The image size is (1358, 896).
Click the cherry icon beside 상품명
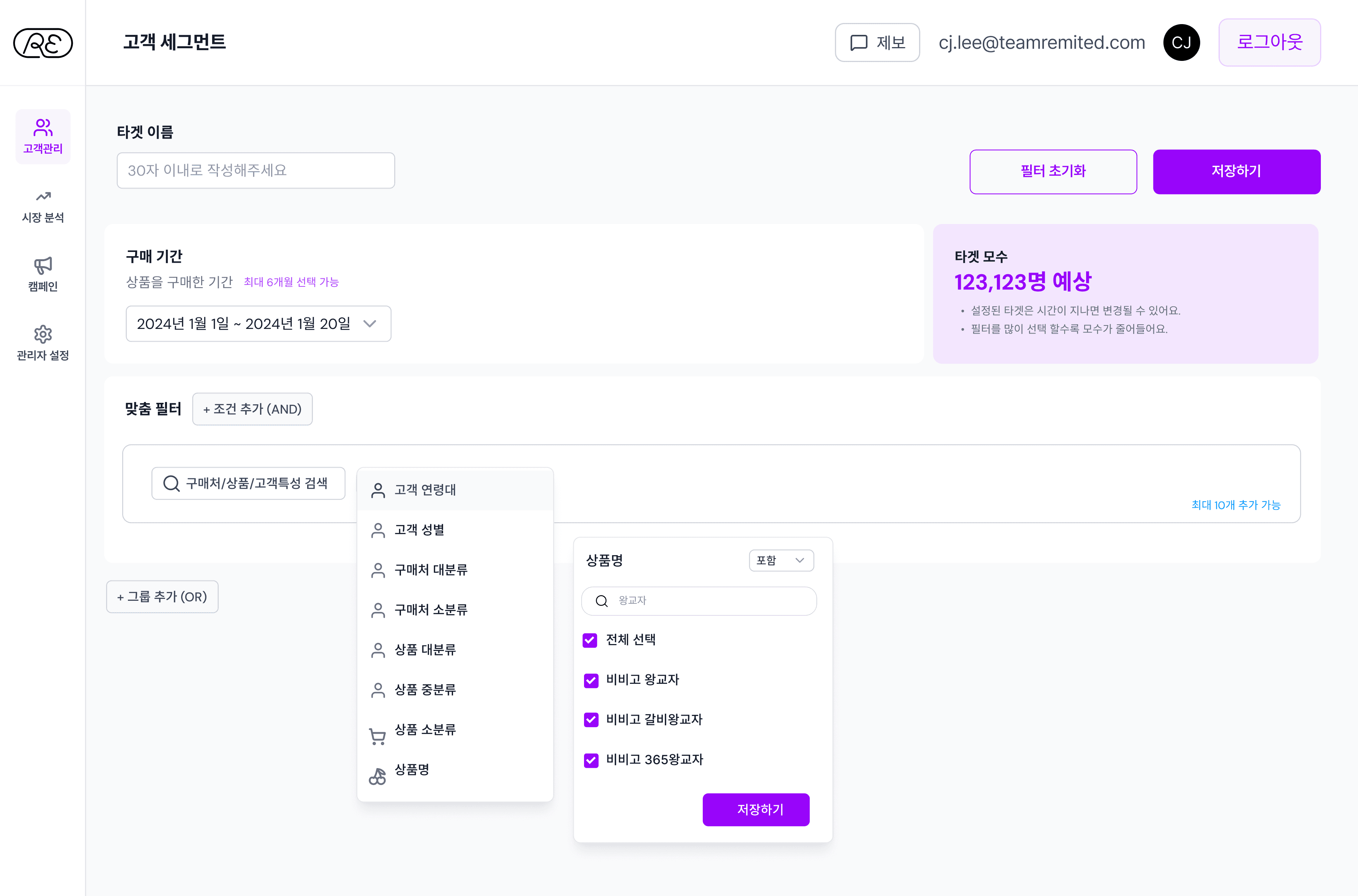click(x=377, y=776)
